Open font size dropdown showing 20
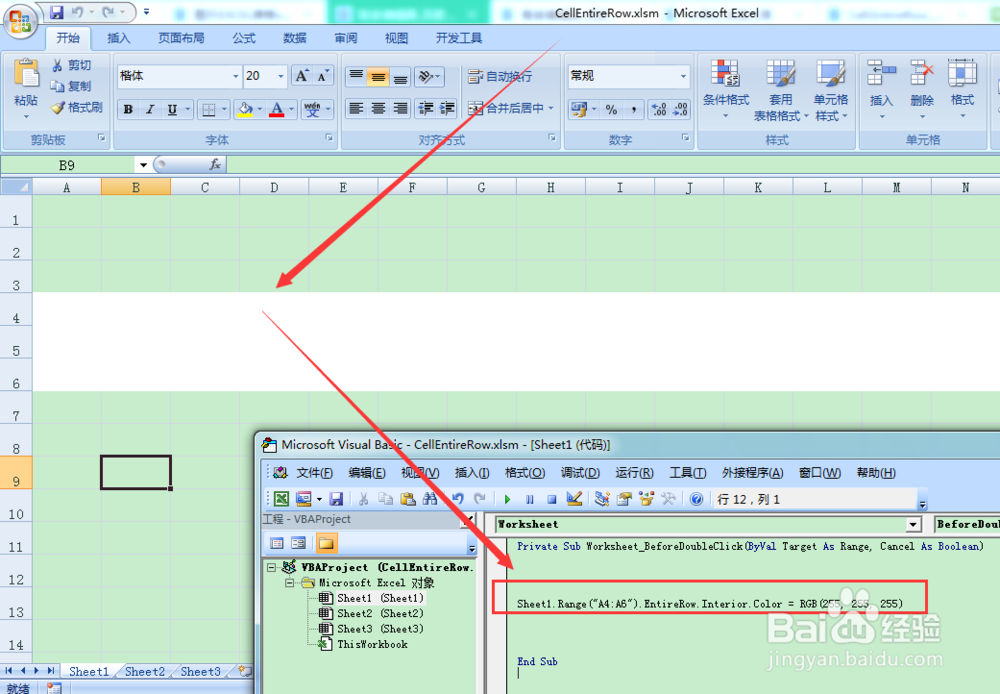 coord(281,76)
